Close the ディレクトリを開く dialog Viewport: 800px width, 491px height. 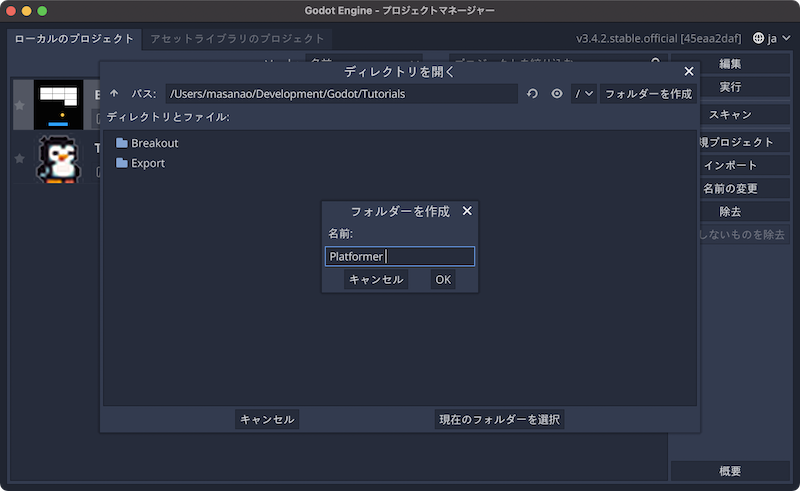click(x=689, y=71)
